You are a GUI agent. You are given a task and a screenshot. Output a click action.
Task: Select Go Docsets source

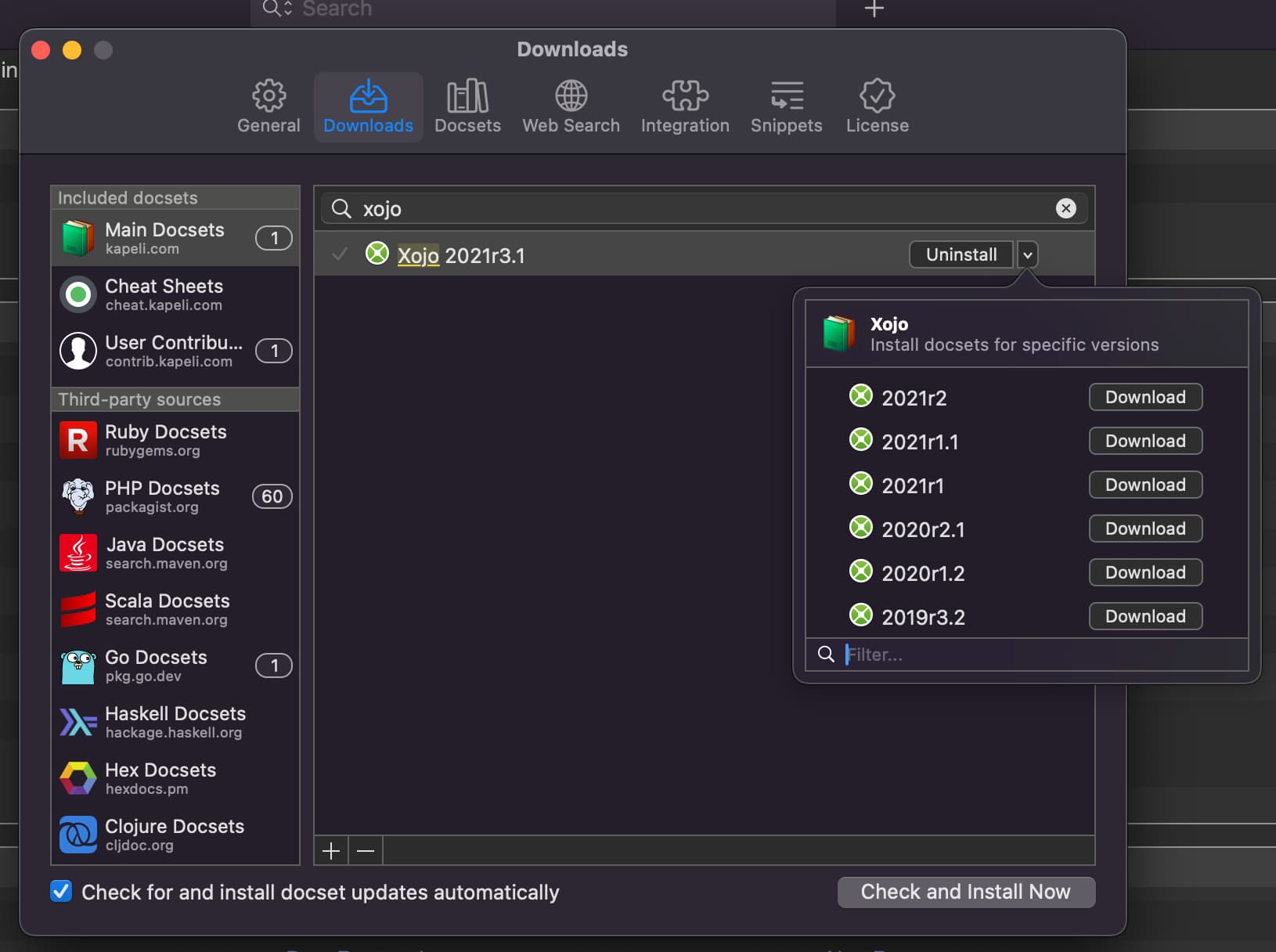(x=175, y=665)
